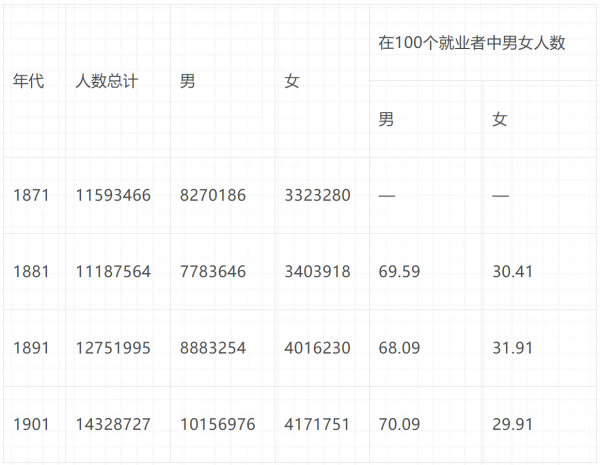Click the cell showing 4171751
Image resolution: width=600 pixels, height=465 pixels.
322,424
